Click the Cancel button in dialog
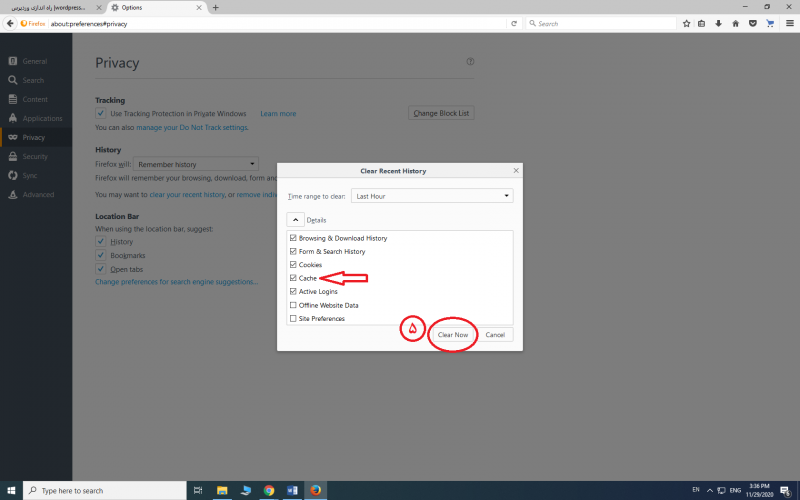 [495, 335]
